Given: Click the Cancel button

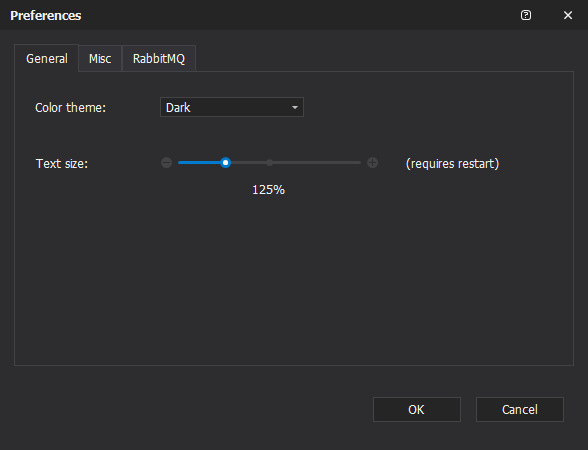Looking at the screenshot, I should coord(520,410).
